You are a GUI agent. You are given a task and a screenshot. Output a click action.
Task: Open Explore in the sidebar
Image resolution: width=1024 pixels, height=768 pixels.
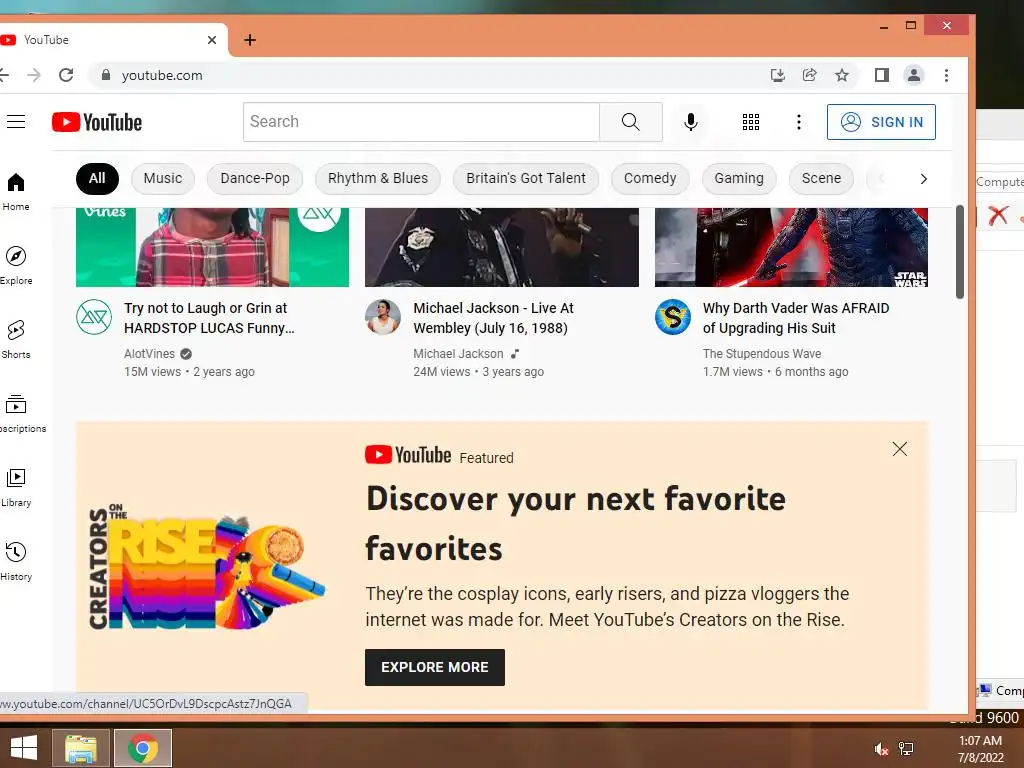pos(16,265)
